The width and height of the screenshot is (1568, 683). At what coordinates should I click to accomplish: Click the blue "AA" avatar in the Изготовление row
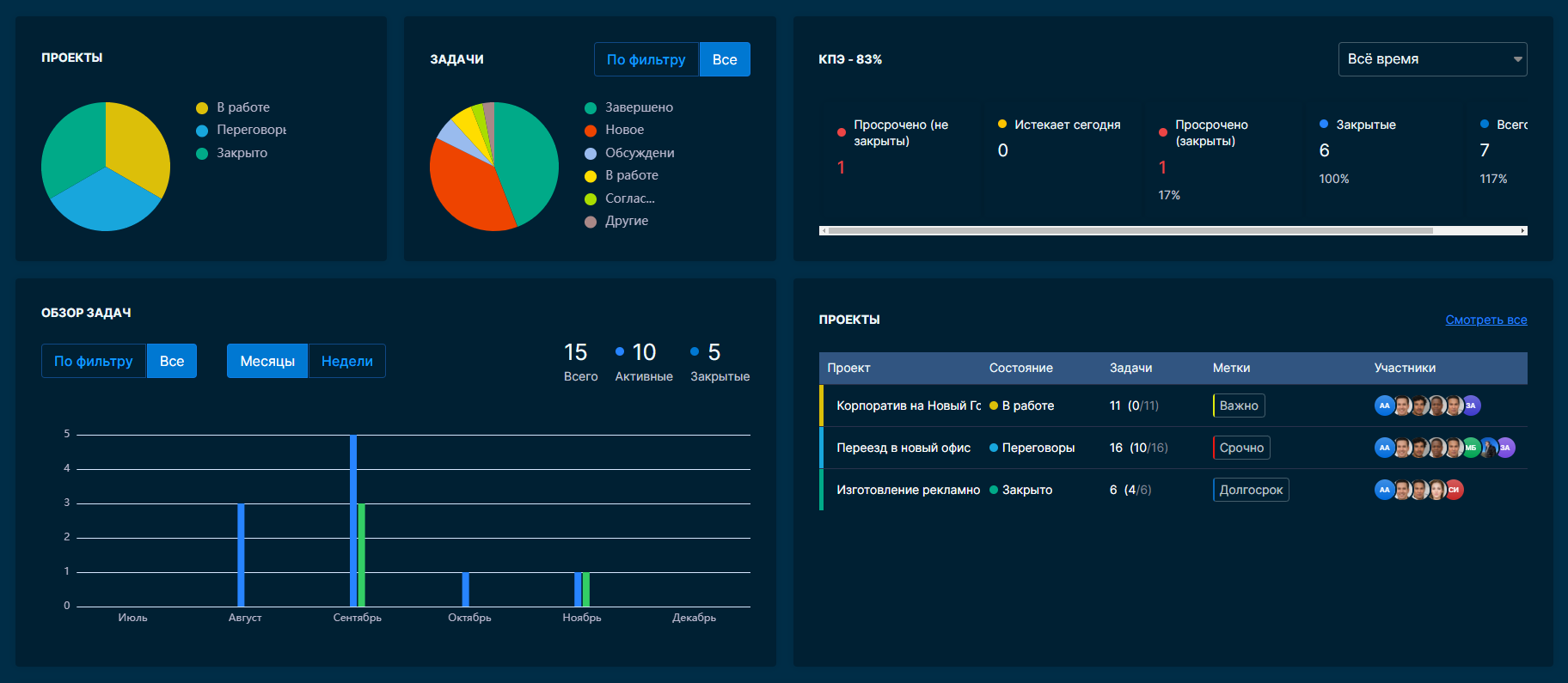[x=1384, y=490]
